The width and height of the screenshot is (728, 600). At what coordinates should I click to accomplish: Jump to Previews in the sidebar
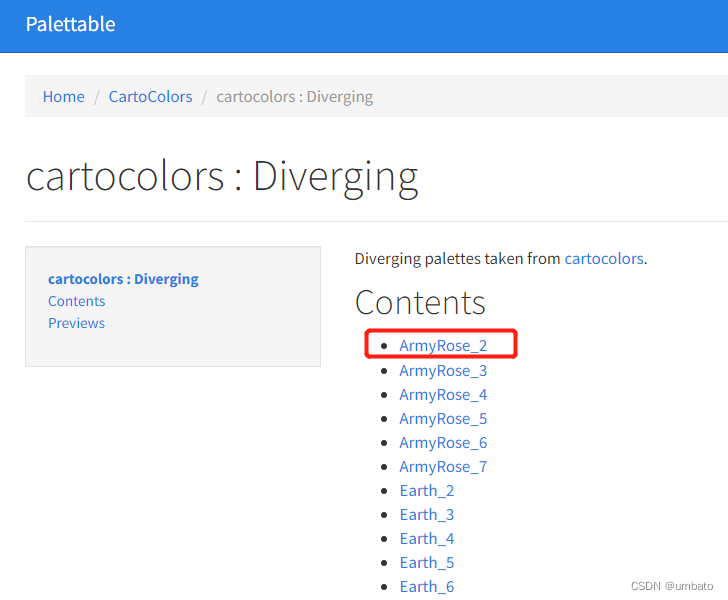(77, 323)
